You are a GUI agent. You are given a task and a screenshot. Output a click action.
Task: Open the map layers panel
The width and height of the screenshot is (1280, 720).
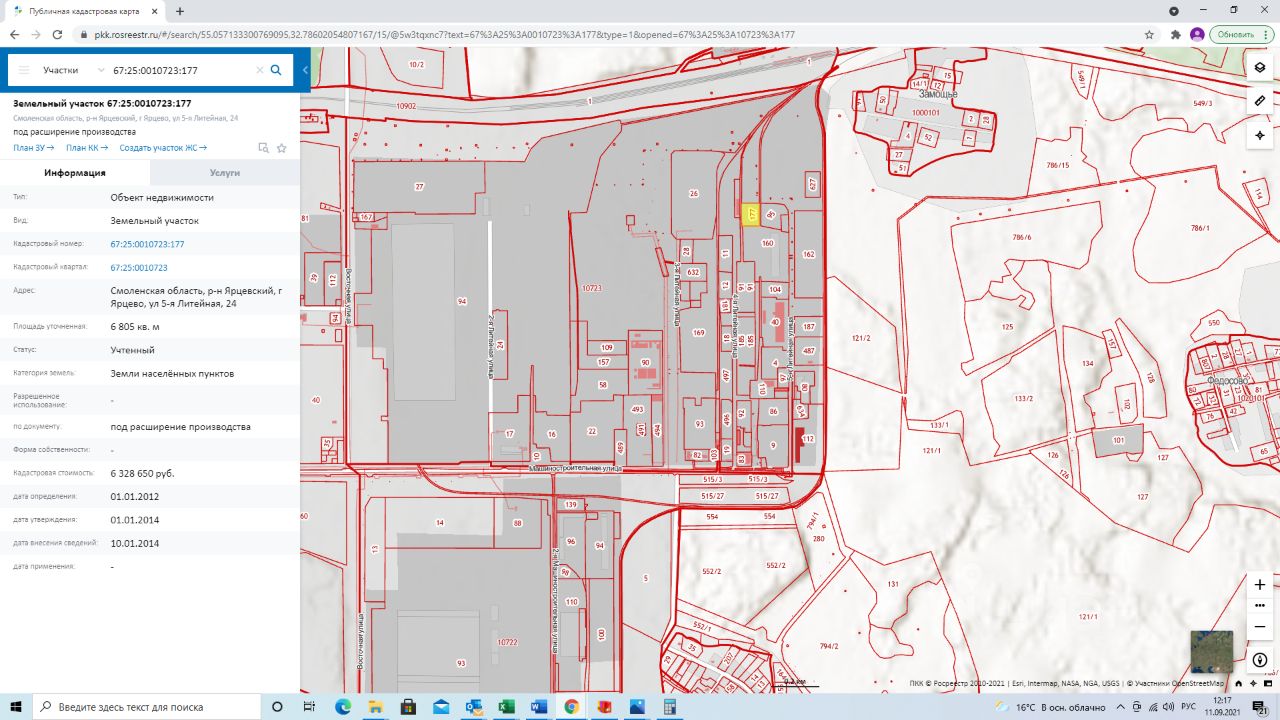point(1260,67)
